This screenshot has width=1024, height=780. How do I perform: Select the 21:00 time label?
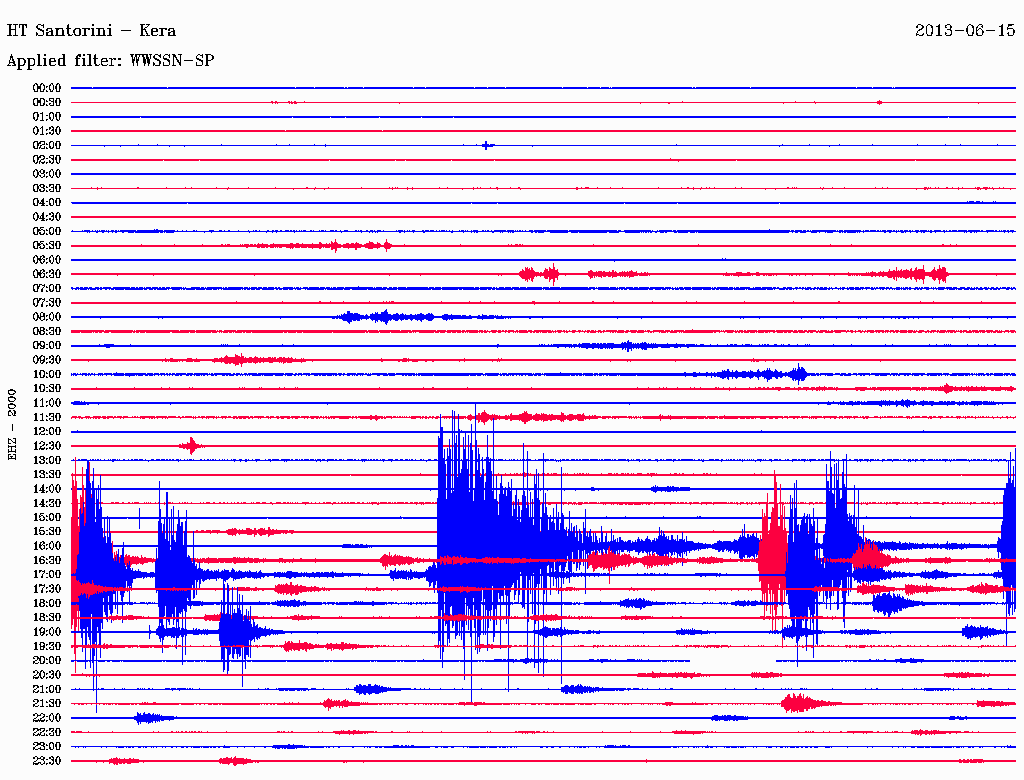pyautogui.click(x=47, y=689)
